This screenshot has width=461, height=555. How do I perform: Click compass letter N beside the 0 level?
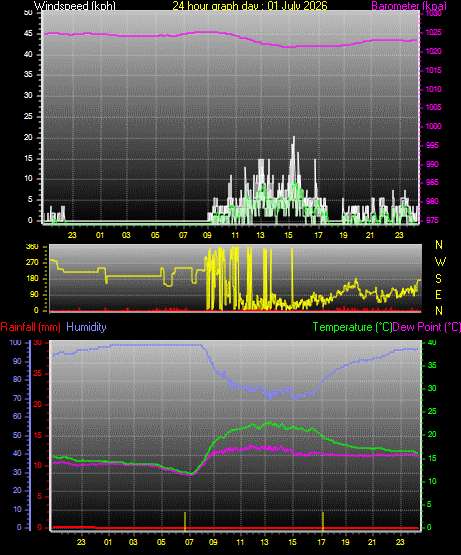[439, 311]
